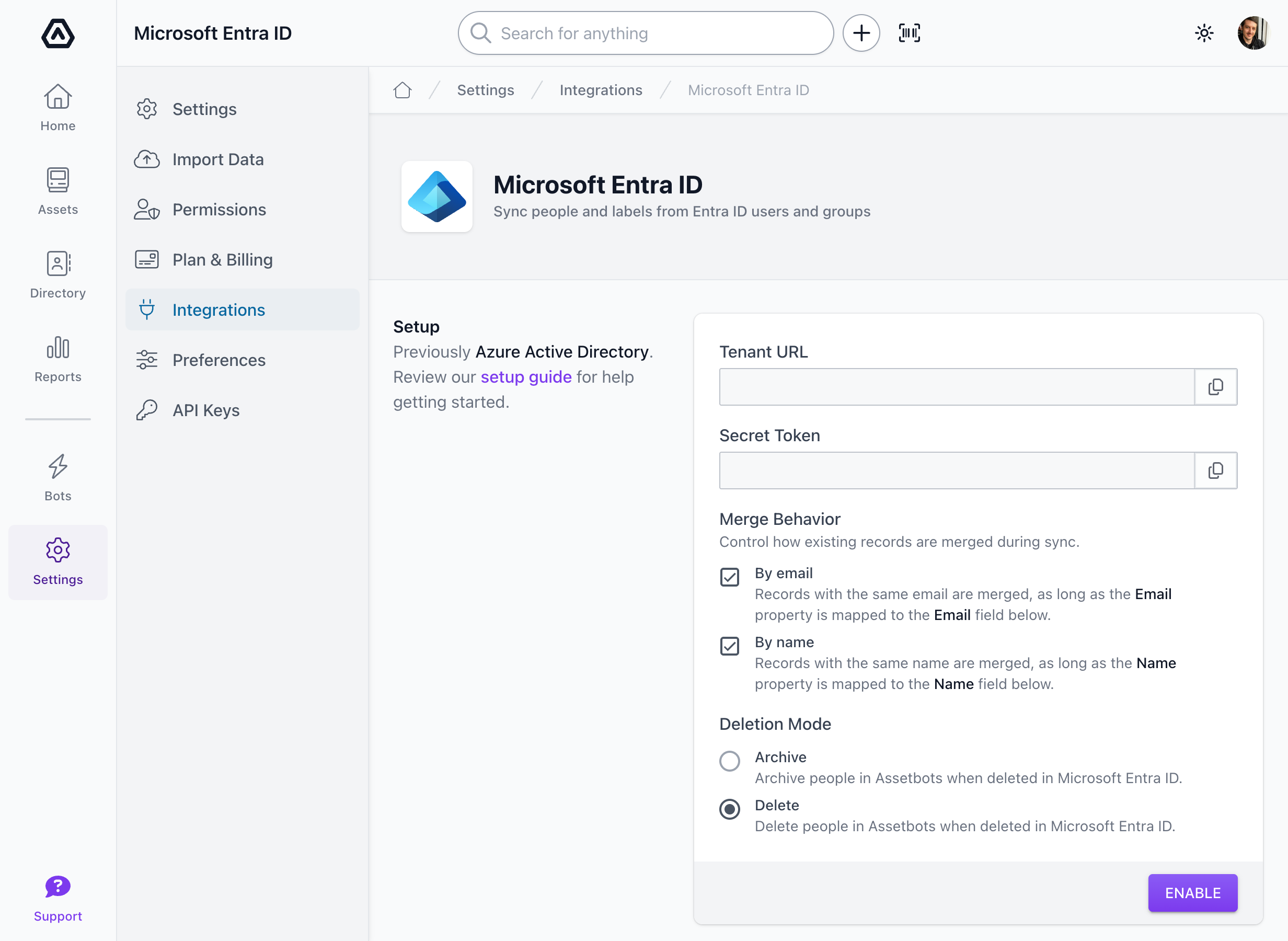Screen dimensions: 1288x941
Task: Open Settings in the left rail
Action: 57,561
